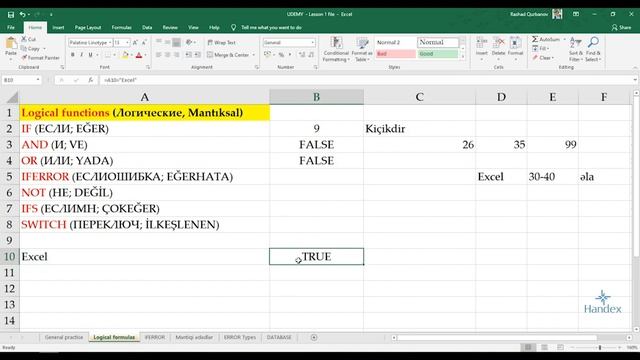Add a new sheet with the plus icon
This screenshot has height=360, width=640.
coord(314,338)
